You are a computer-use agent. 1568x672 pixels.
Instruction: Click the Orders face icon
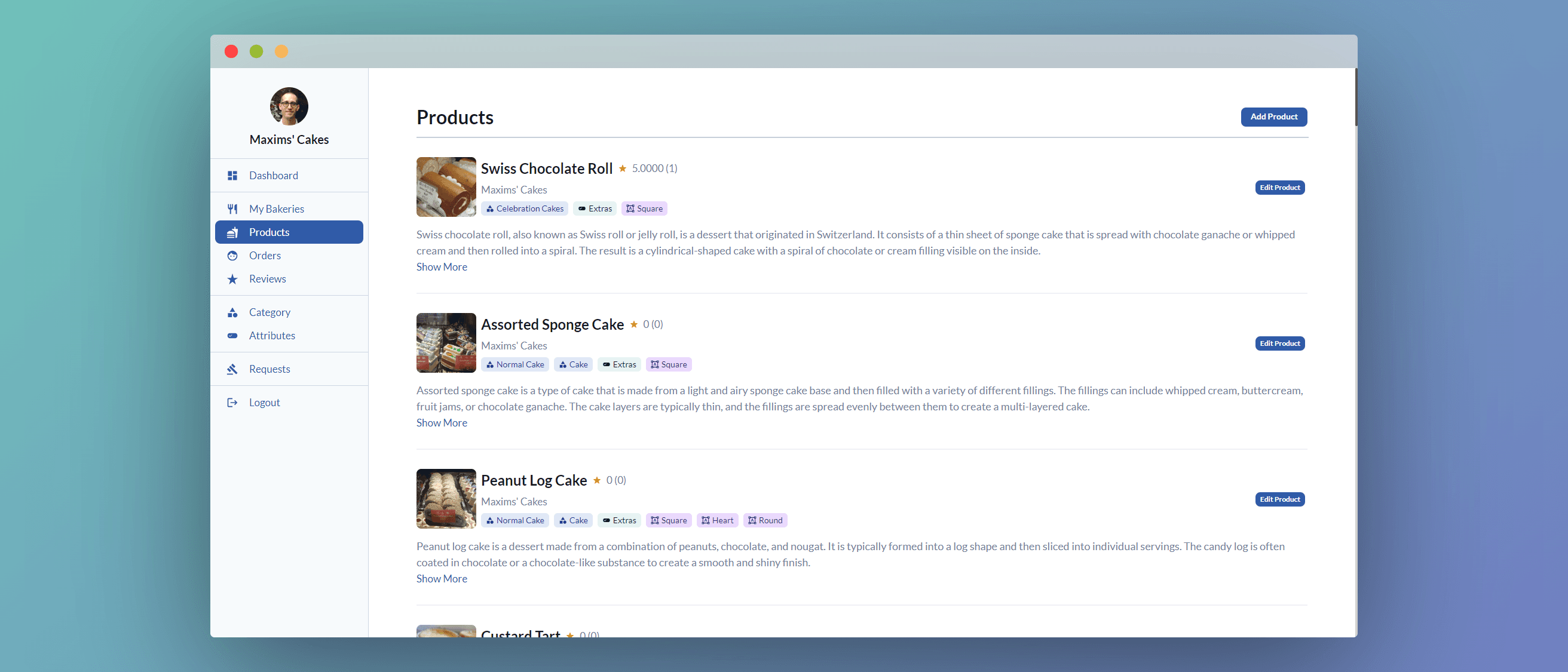tap(232, 256)
